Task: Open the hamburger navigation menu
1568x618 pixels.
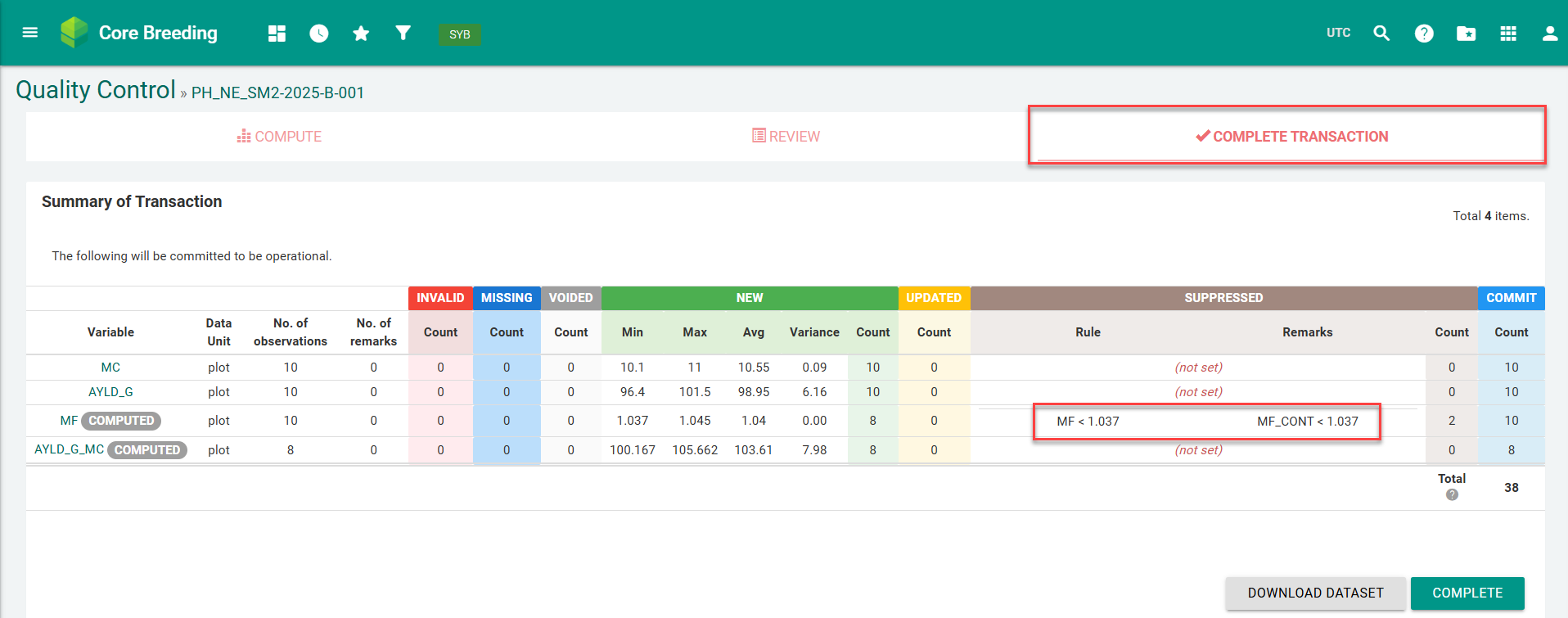Action: [x=30, y=33]
